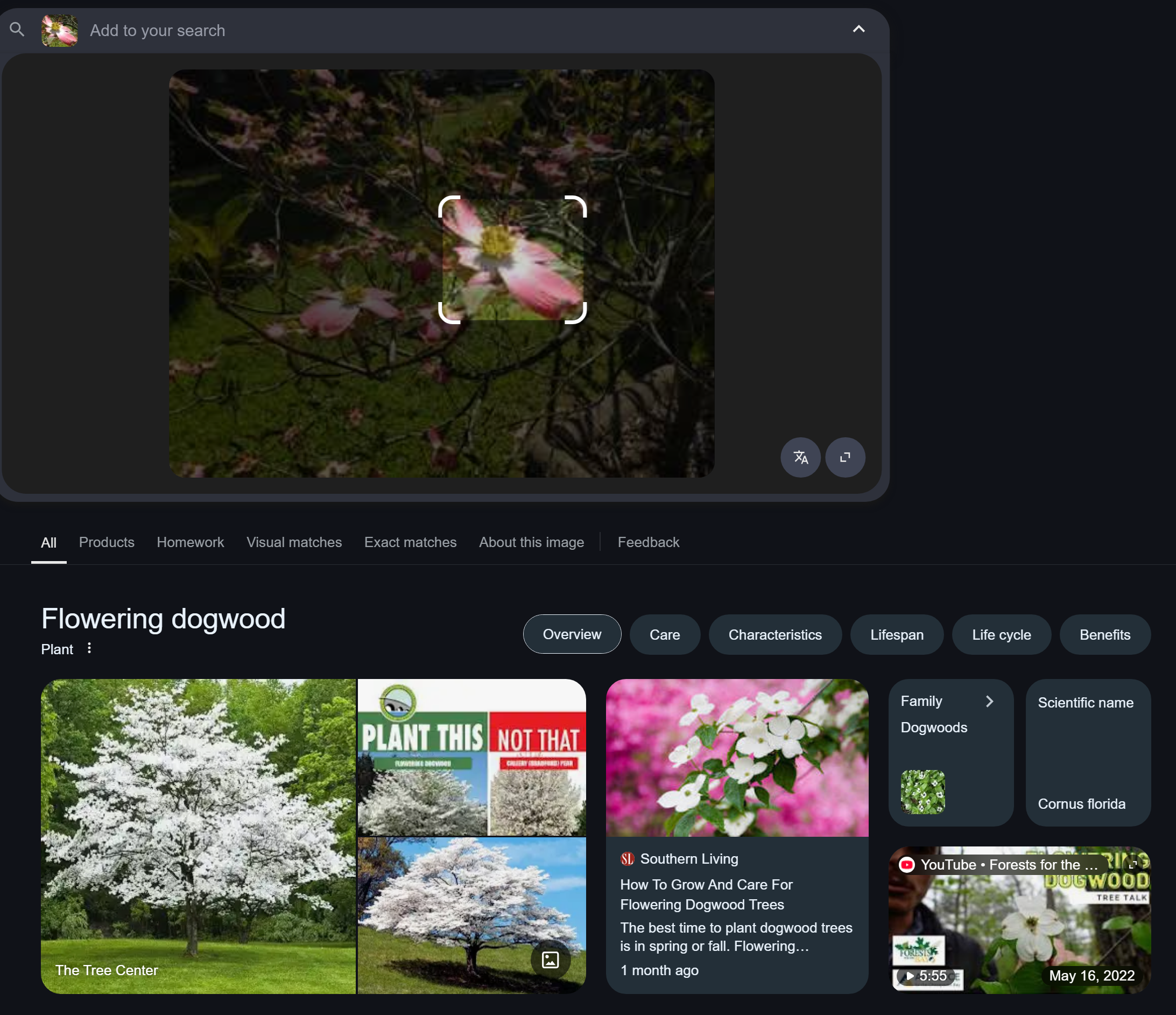Open the Flowering dogwood heading
This screenshot has width=1176, height=1015.
point(164,618)
